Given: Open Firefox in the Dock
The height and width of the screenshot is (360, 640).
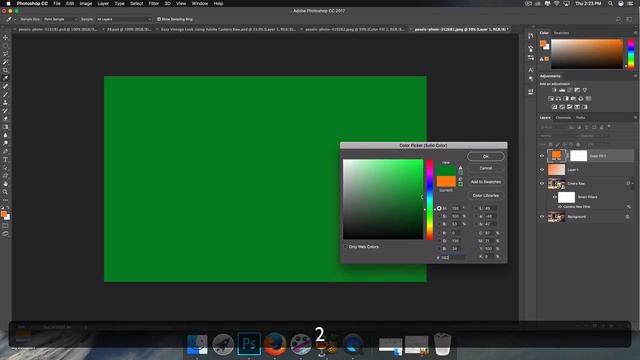Looking at the screenshot, I should 275,344.
